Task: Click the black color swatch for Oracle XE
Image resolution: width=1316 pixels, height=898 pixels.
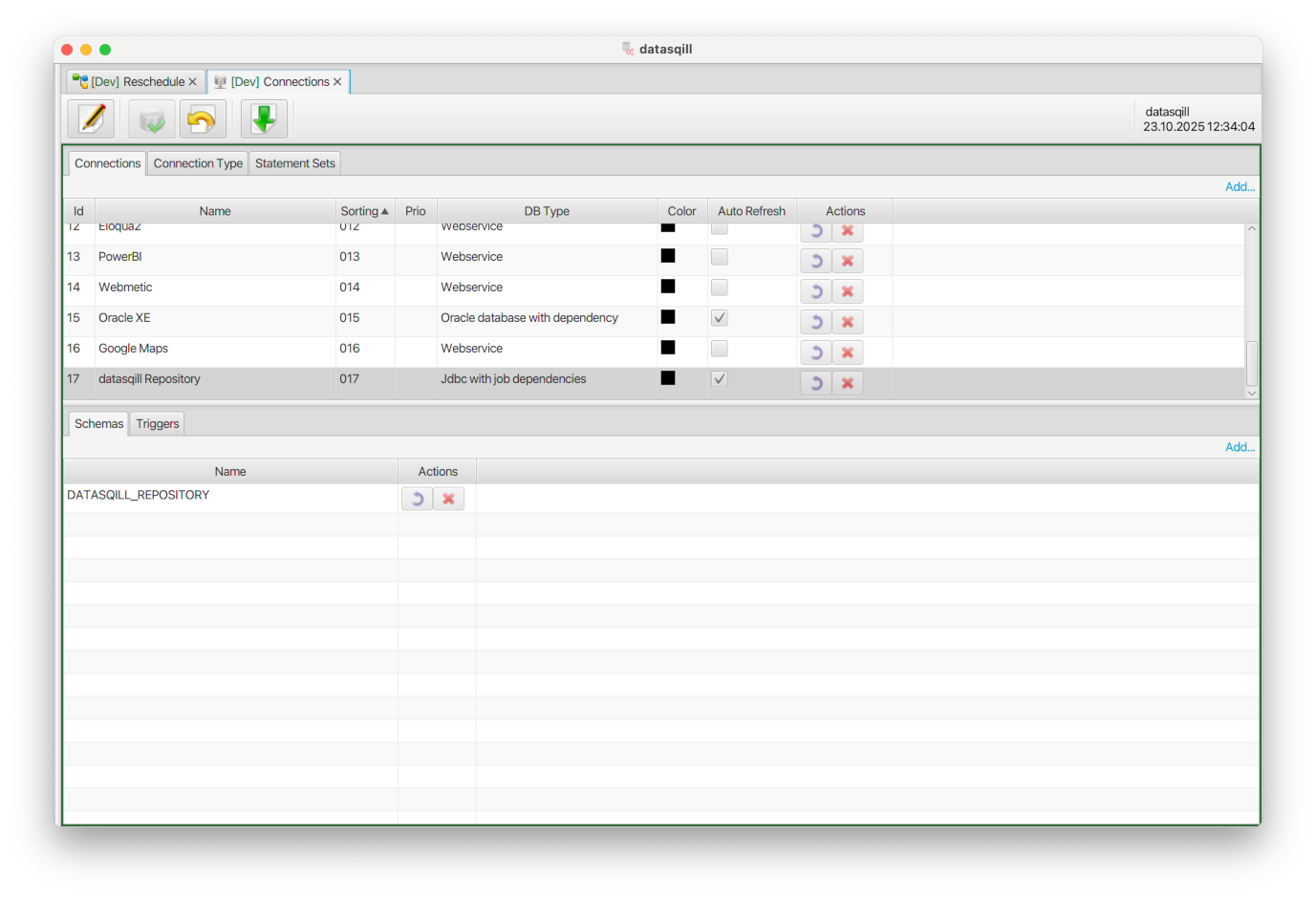Action: [667, 317]
